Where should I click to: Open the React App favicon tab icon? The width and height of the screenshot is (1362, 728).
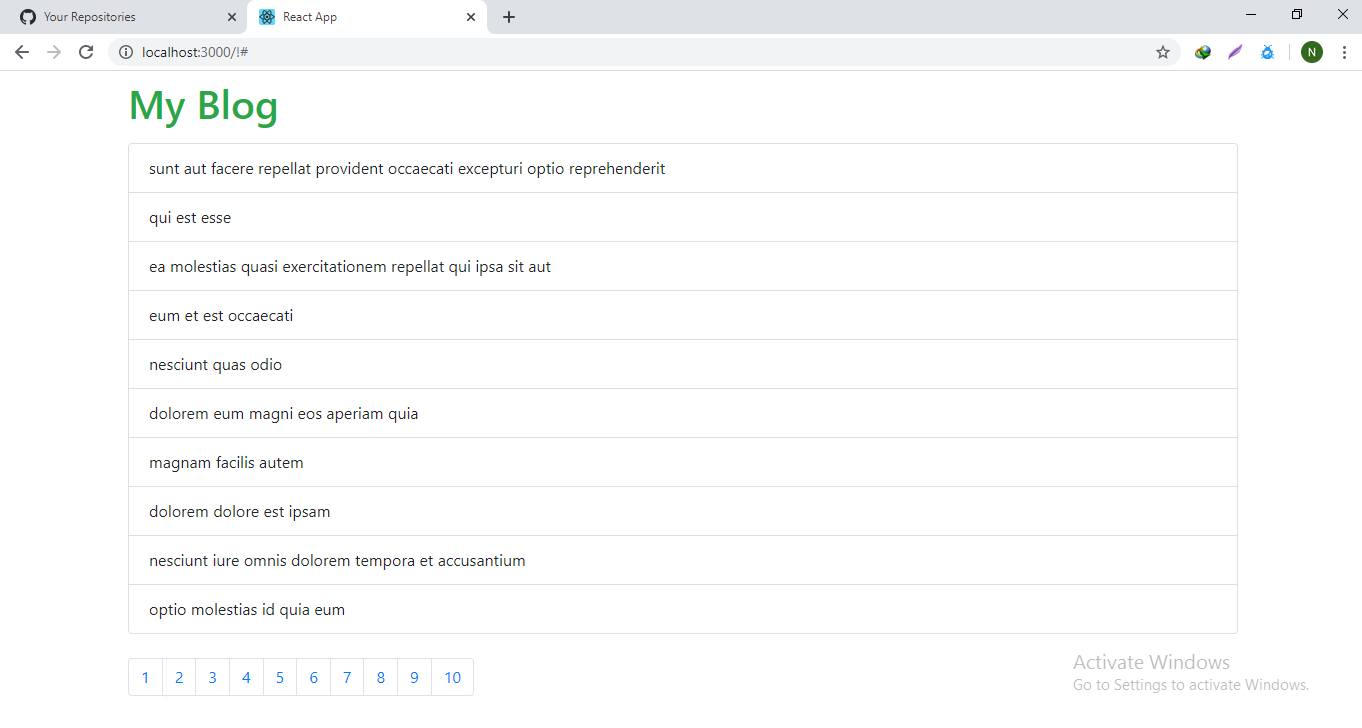point(266,17)
